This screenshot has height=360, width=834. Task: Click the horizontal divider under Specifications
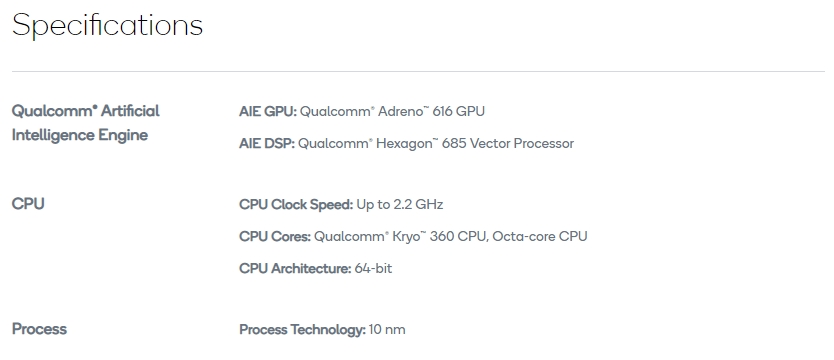point(418,71)
